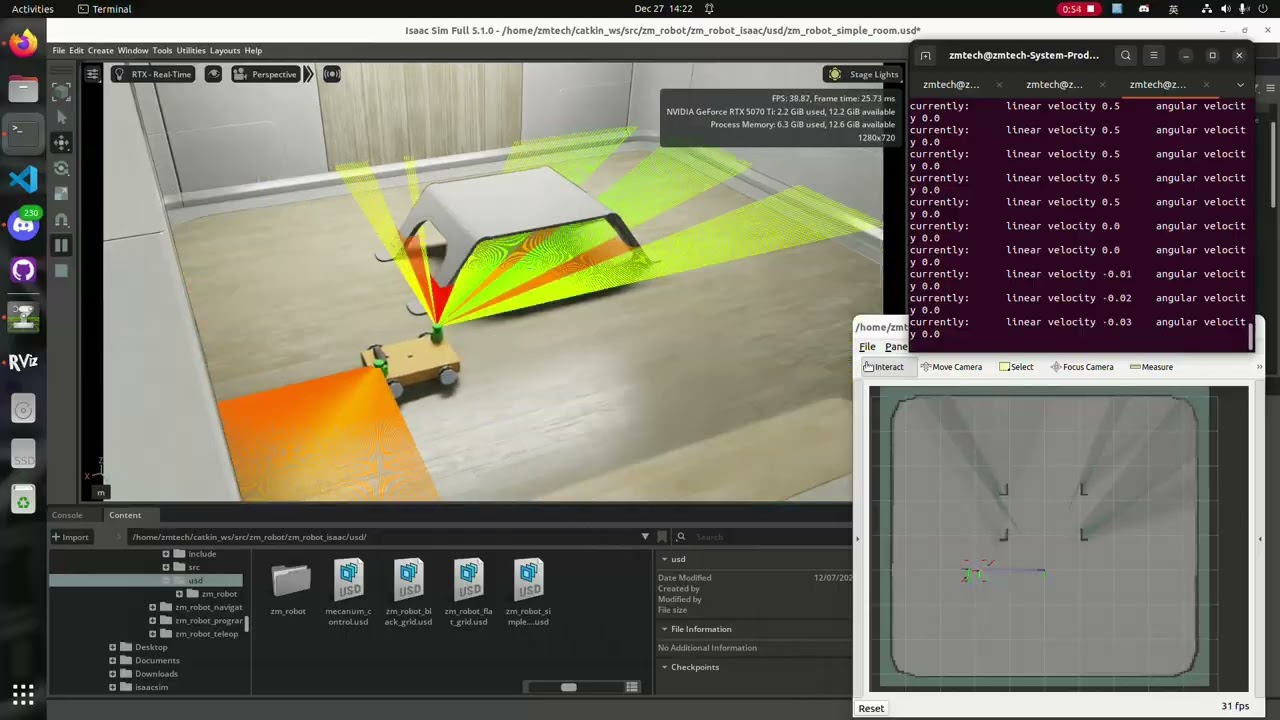Open the File menu in Isaac Sim
The height and width of the screenshot is (720, 1280).
pyautogui.click(x=59, y=50)
